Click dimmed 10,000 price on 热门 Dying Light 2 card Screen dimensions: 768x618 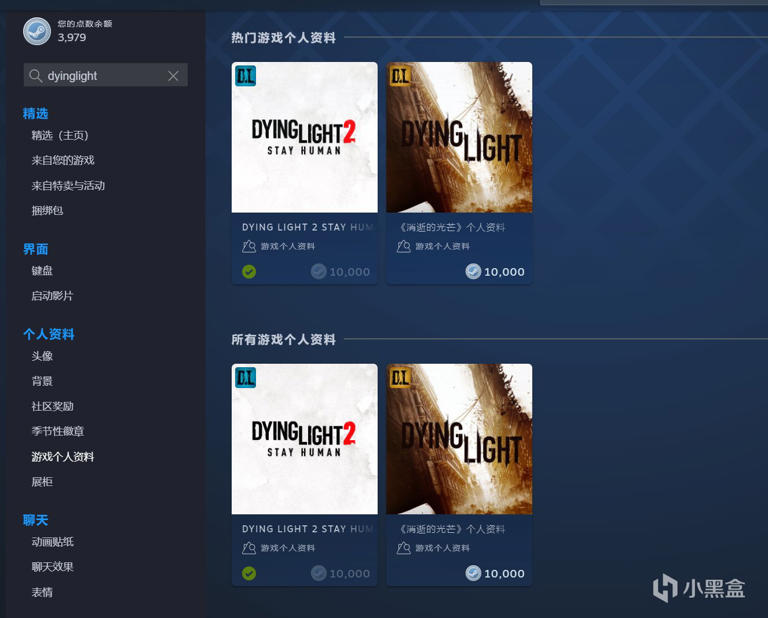(x=340, y=271)
